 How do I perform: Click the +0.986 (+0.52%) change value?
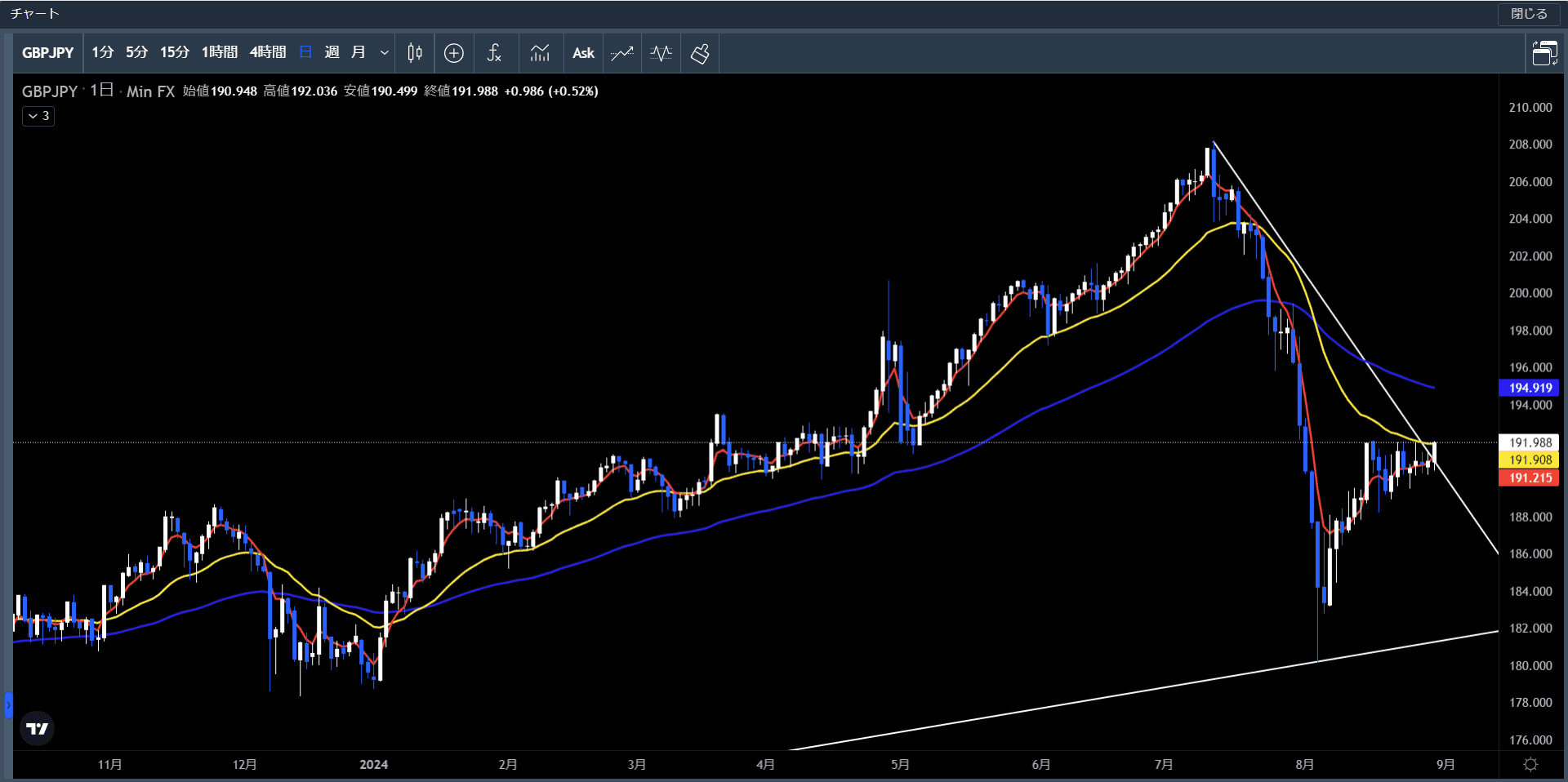[x=551, y=91]
